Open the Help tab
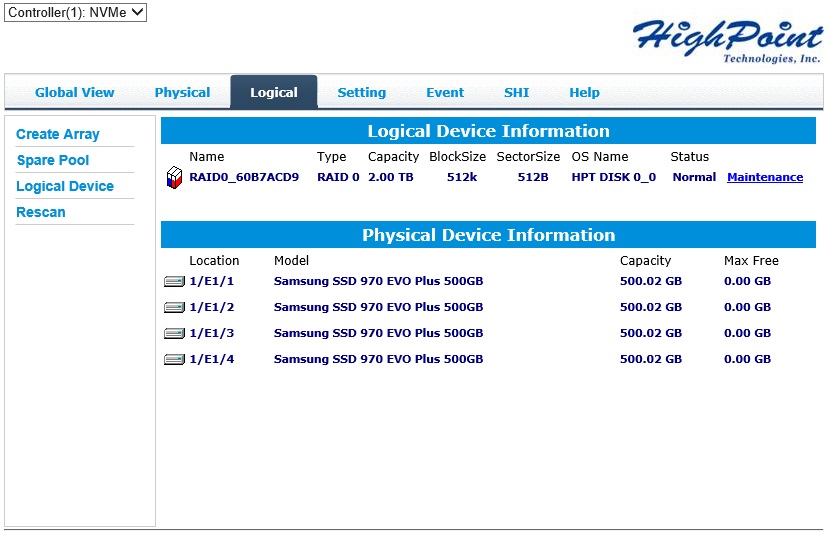The height and width of the screenshot is (535, 831). (584, 92)
